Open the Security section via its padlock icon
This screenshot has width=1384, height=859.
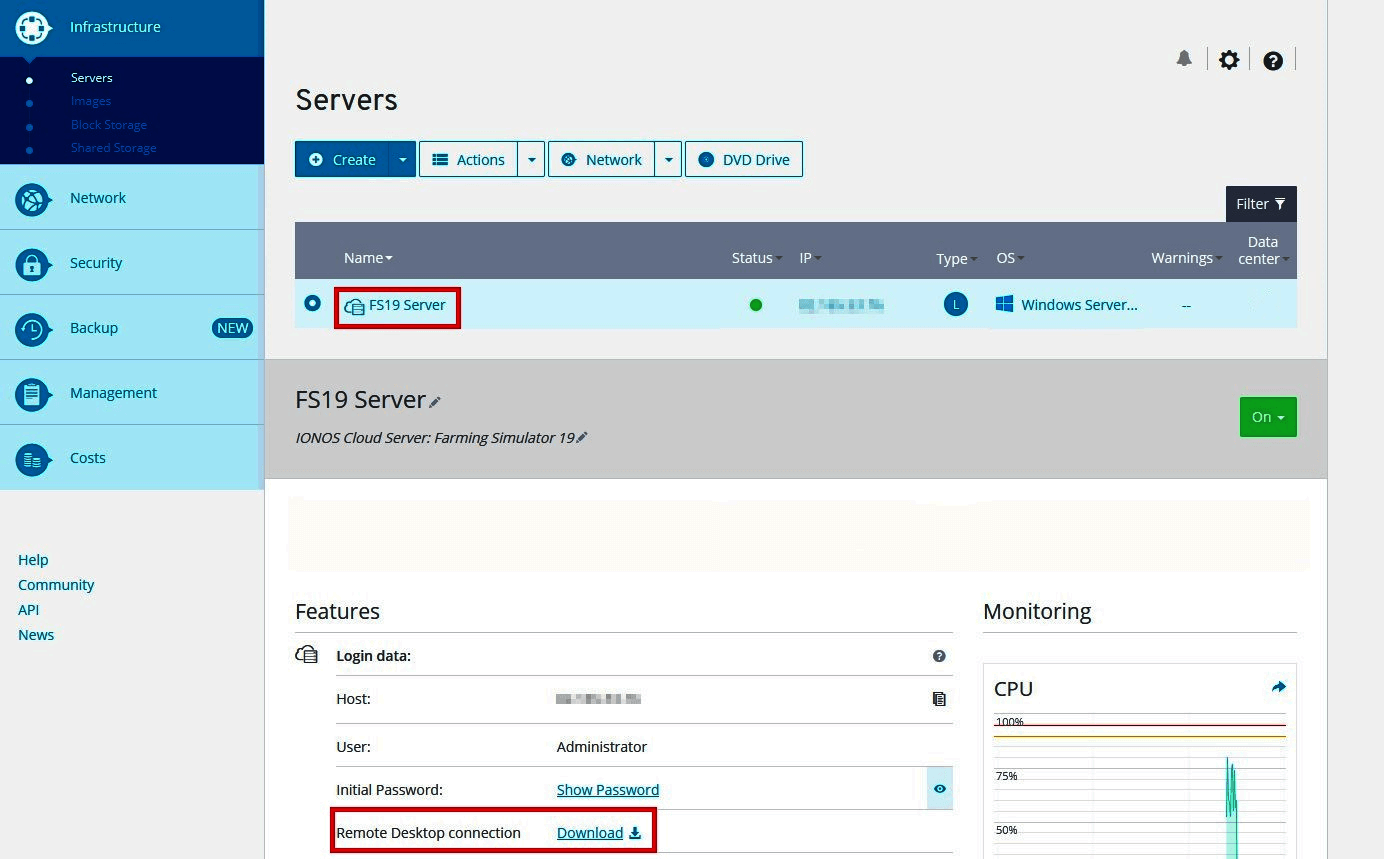click(x=32, y=262)
